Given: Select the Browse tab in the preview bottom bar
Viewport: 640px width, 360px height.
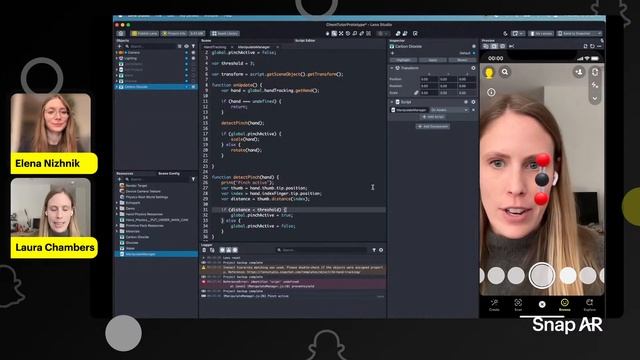Looking at the screenshot, I should [x=564, y=305].
